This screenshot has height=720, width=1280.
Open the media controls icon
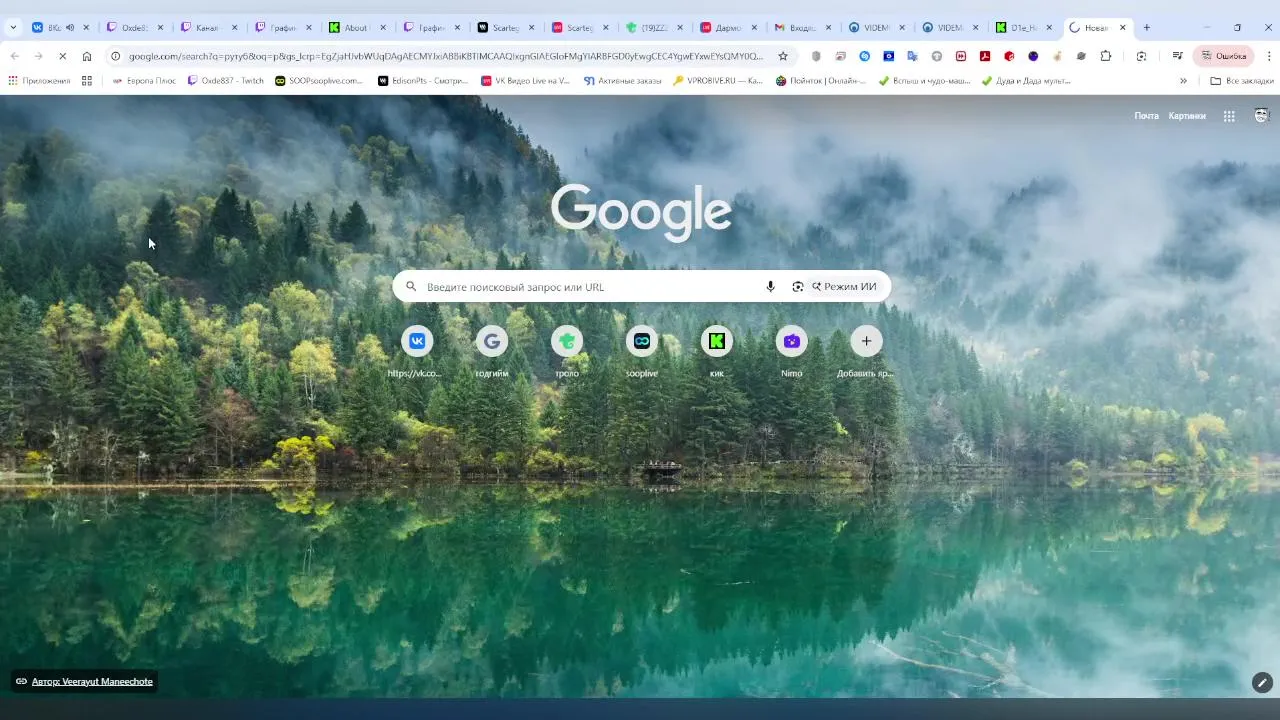pyautogui.click(x=1177, y=56)
